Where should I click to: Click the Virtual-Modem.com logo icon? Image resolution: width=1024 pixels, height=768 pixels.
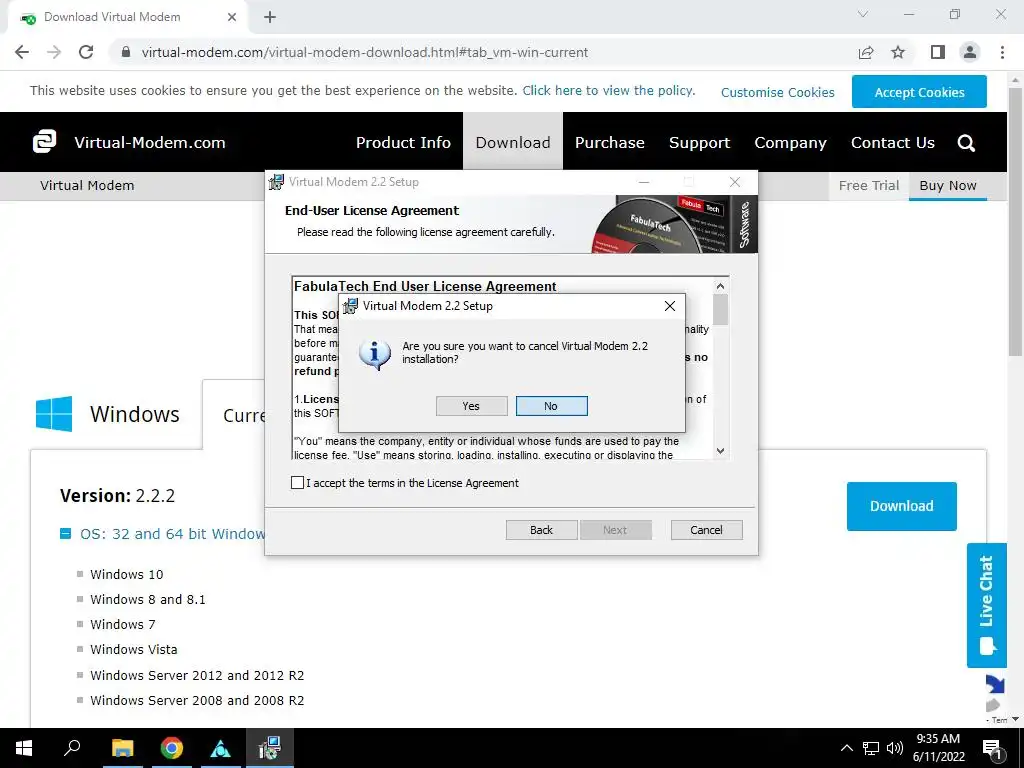[44, 142]
